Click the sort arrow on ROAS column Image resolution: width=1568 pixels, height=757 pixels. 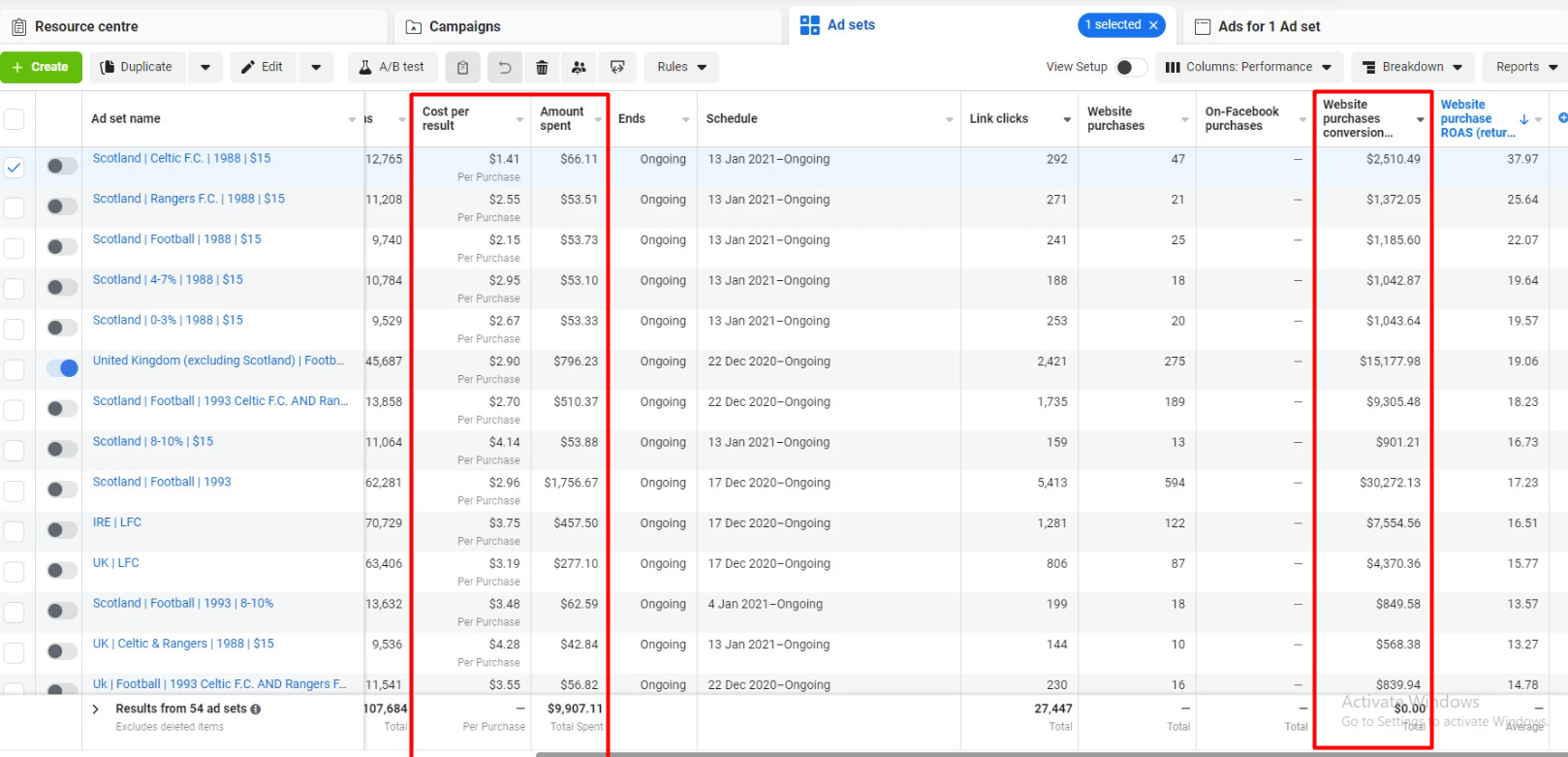click(x=1523, y=119)
